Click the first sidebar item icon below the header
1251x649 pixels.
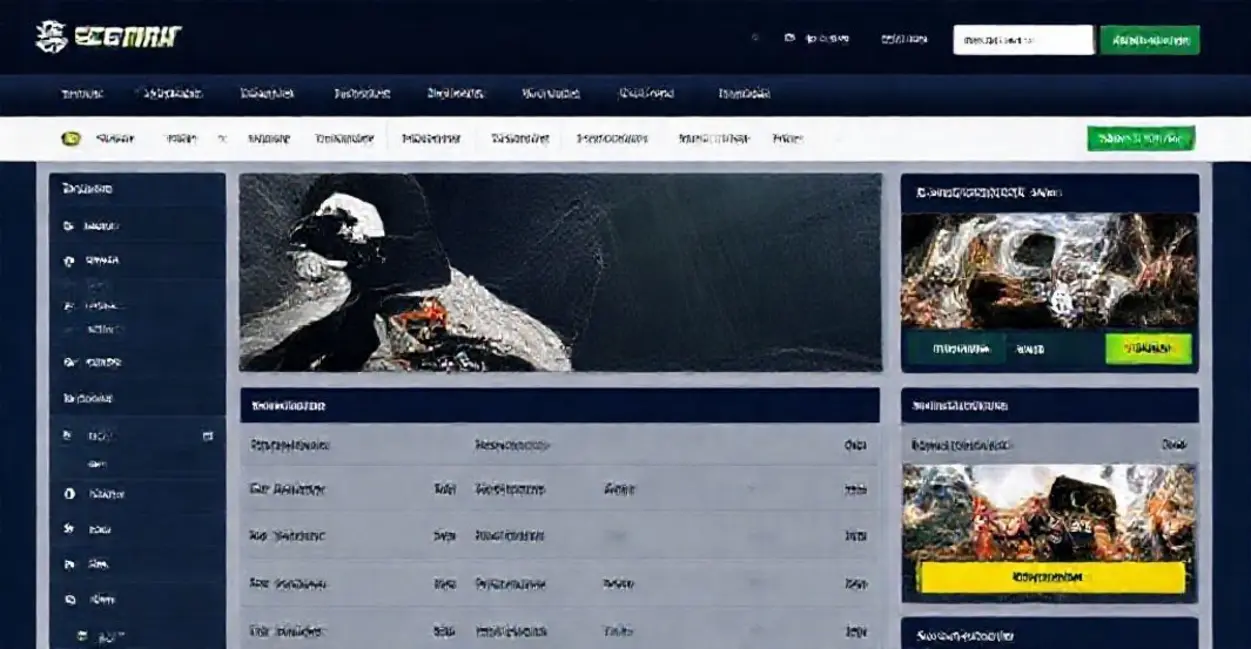click(68, 226)
